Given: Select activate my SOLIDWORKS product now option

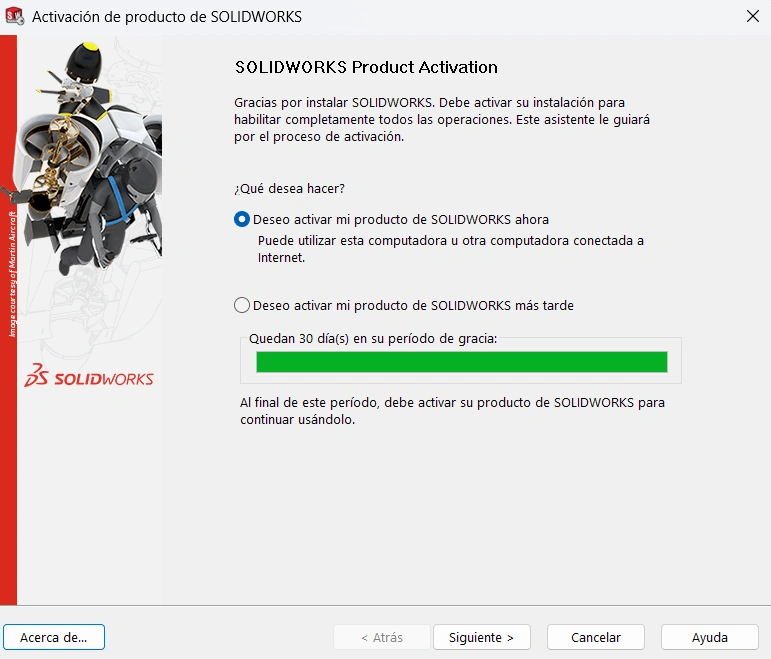Looking at the screenshot, I should pyautogui.click(x=241, y=219).
